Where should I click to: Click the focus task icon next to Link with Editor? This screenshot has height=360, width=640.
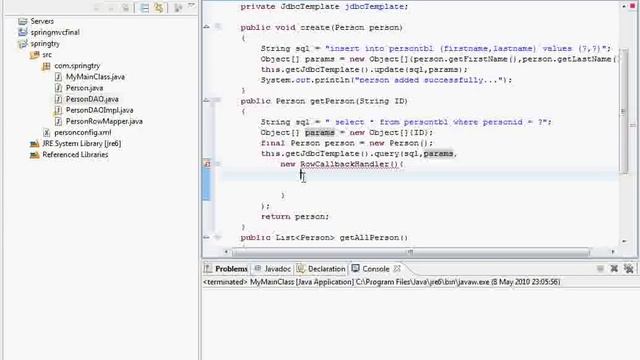tap(178, 8)
